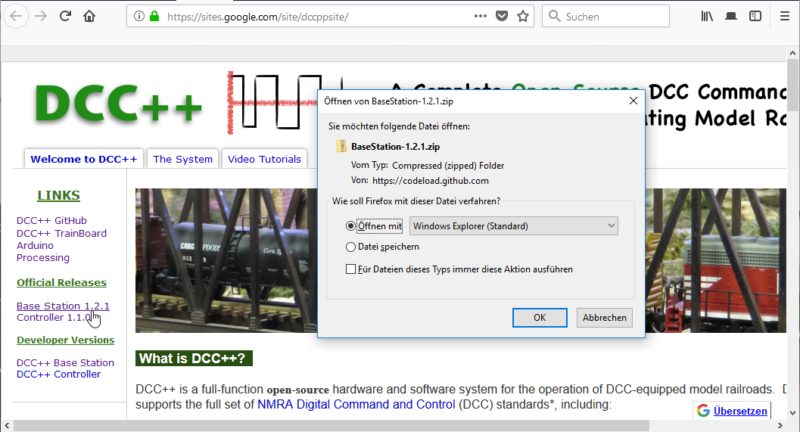The width and height of the screenshot is (800, 432).
Task: Cancel the dialog with Abbrechen
Action: [x=605, y=317]
